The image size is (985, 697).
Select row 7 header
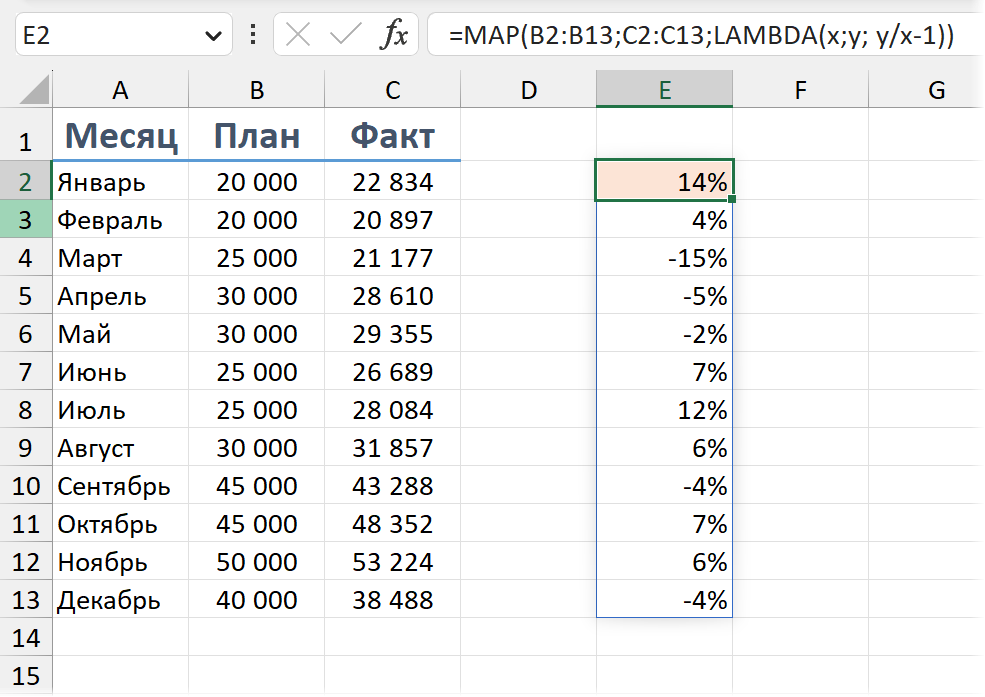(x=26, y=372)
